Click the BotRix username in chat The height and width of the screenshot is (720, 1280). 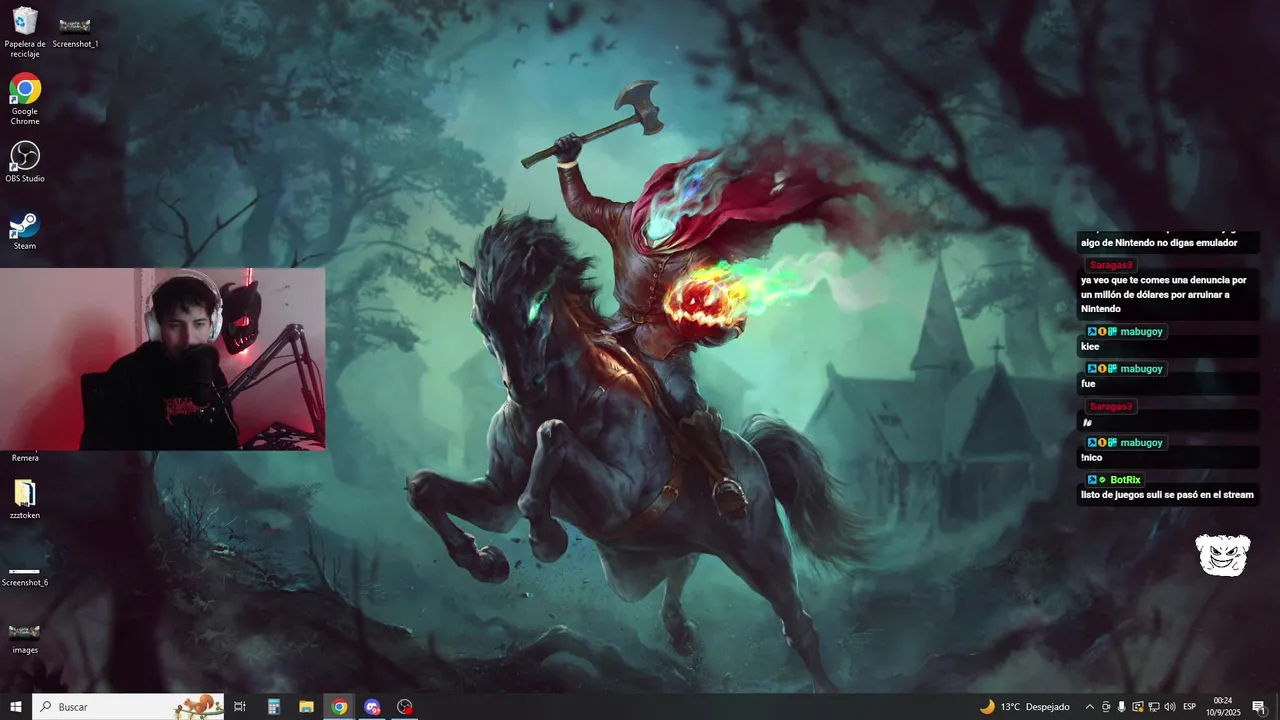pyautogui.click(x=1125, y=480)
